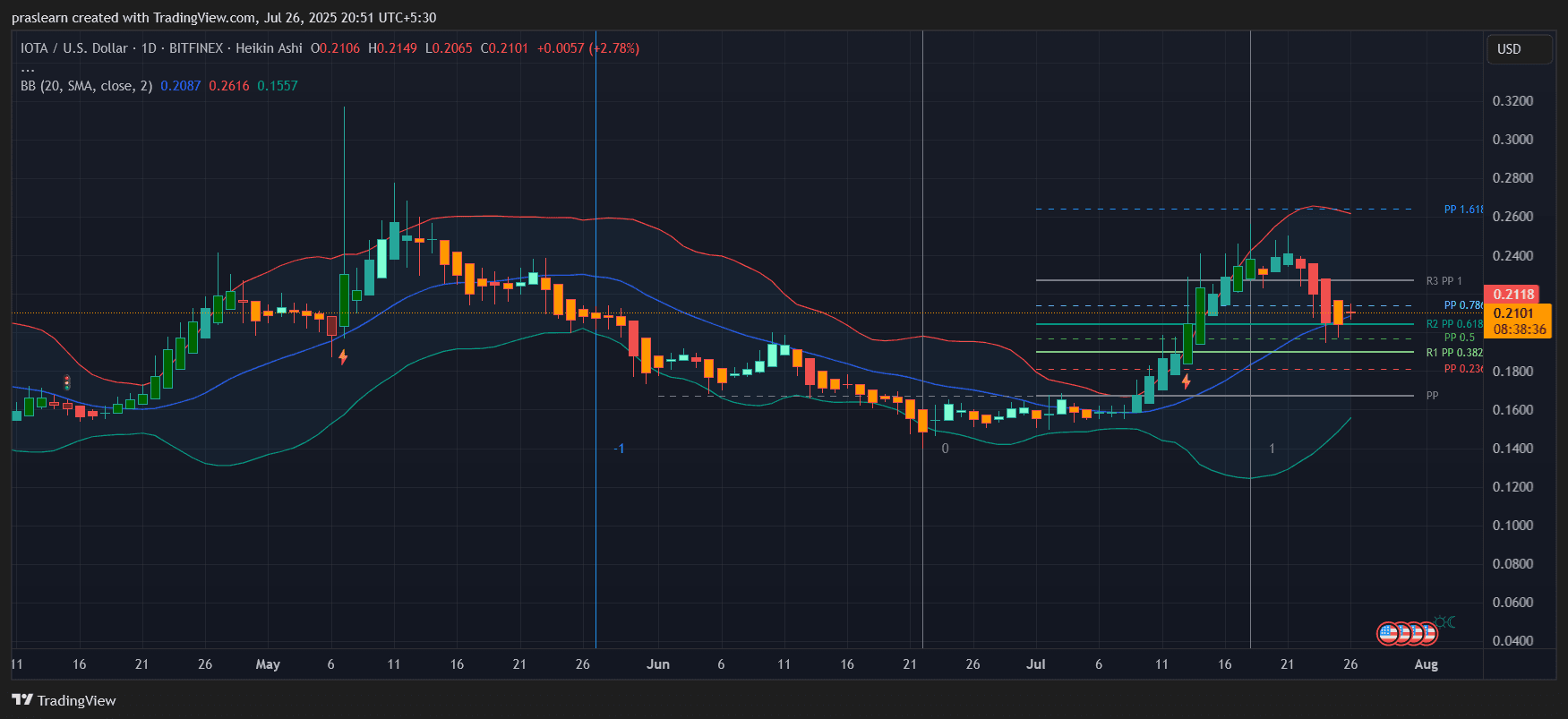Screen dimensions: 1568x719
Task: Click the 0.3000 price axis label
Action: pos(1512,140)
